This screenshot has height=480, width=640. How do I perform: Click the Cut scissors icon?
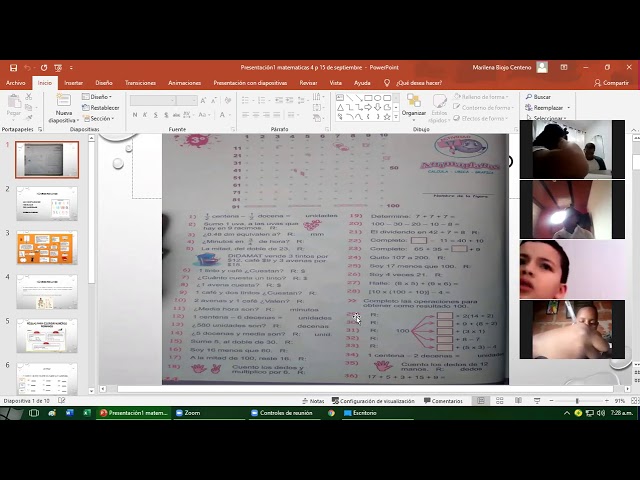coord(29,97)
